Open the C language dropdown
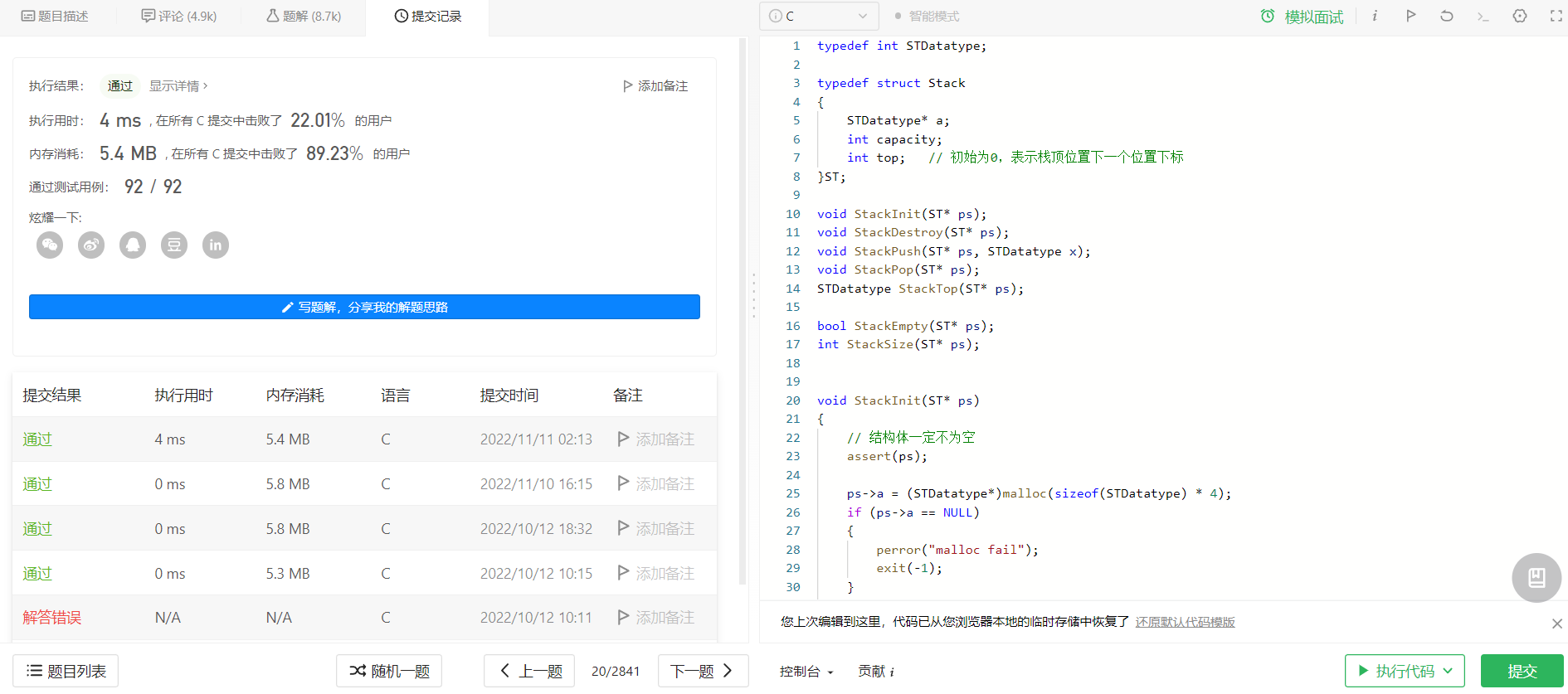 pyautogui.click(x=818, y=16)
